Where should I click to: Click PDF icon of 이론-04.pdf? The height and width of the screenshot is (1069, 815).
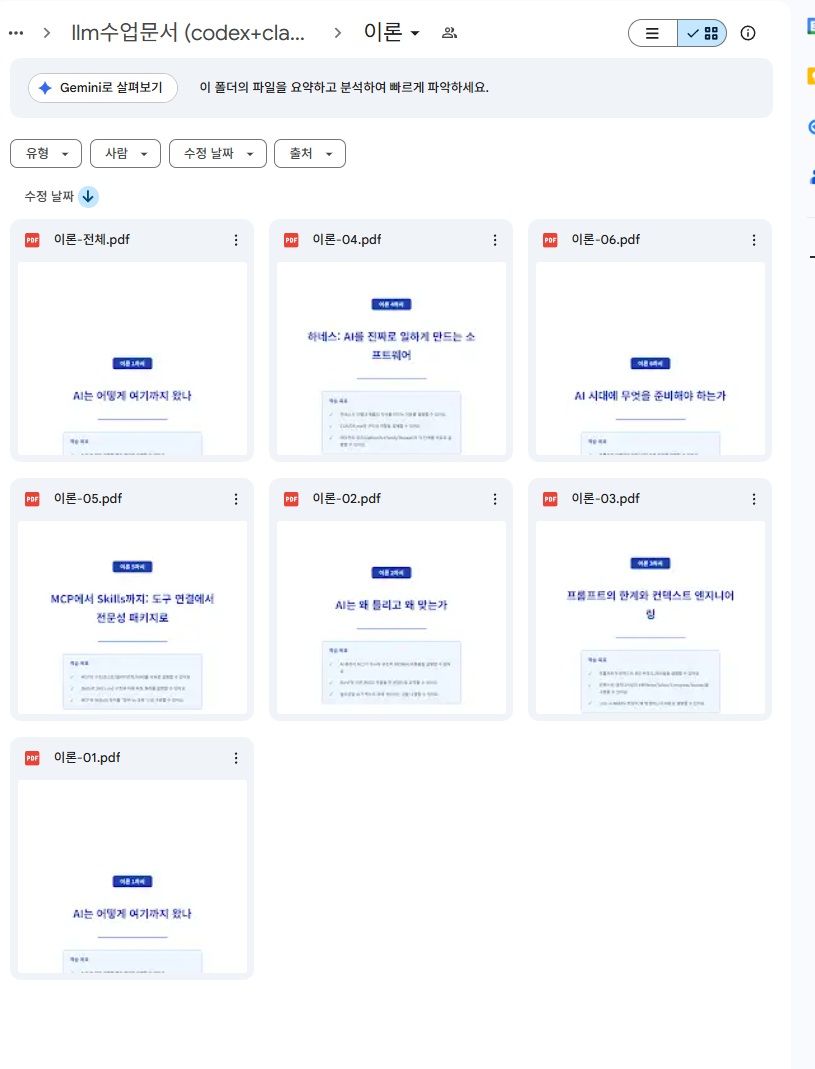pos(291,240)
